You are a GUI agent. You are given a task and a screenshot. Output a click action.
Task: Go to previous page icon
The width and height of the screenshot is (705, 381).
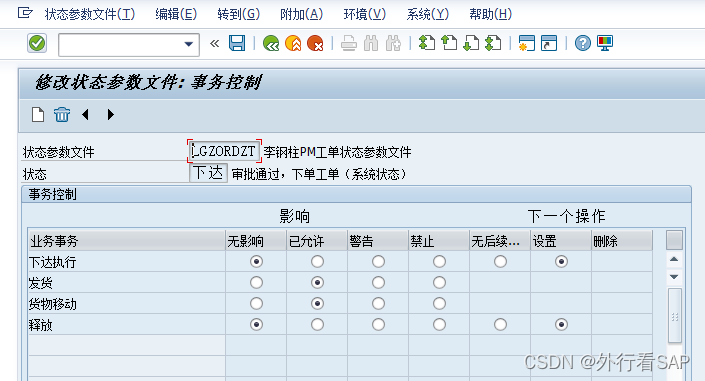click(x=449, y=43)
